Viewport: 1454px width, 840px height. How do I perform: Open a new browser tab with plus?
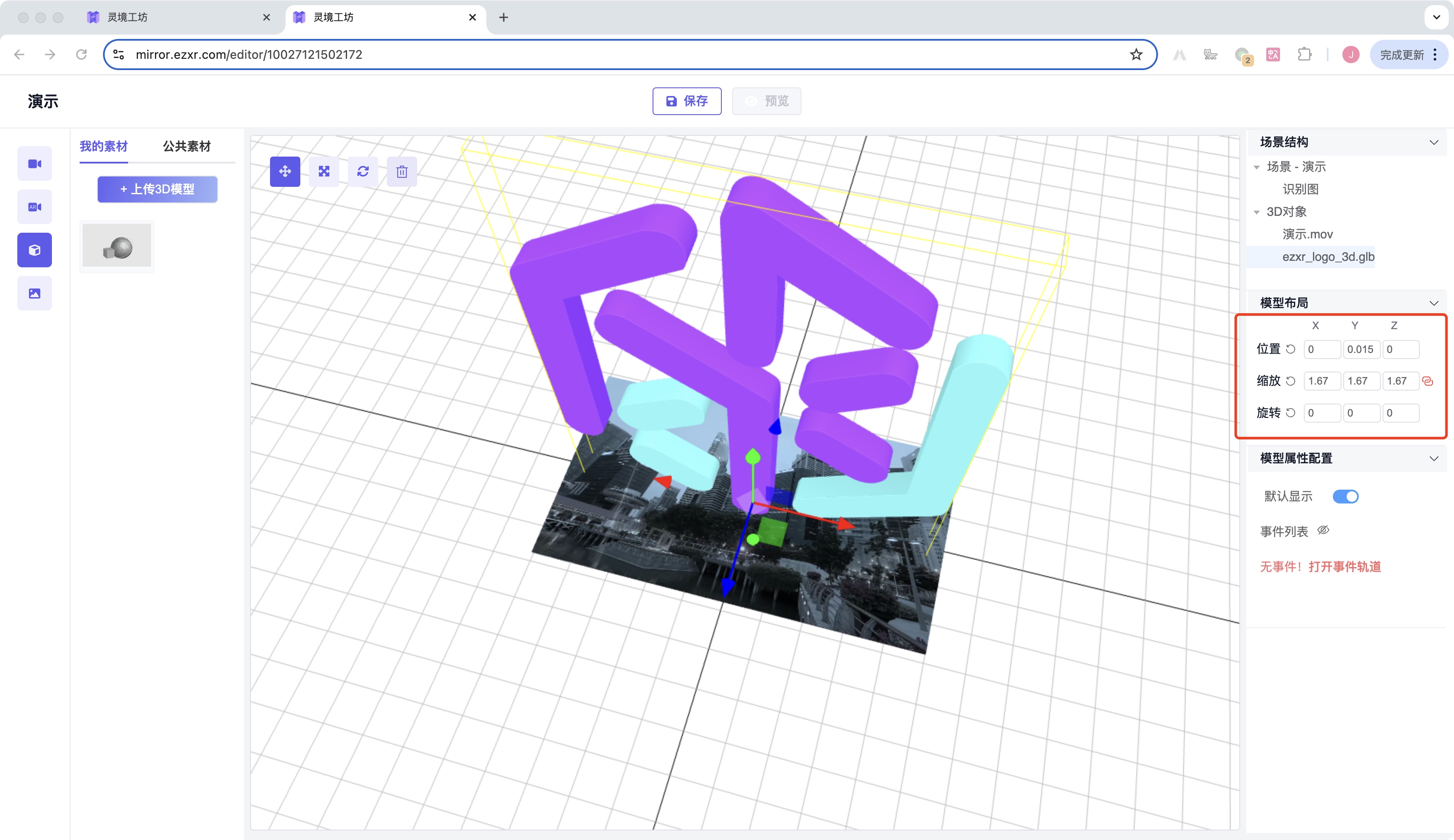pos(503,17)
